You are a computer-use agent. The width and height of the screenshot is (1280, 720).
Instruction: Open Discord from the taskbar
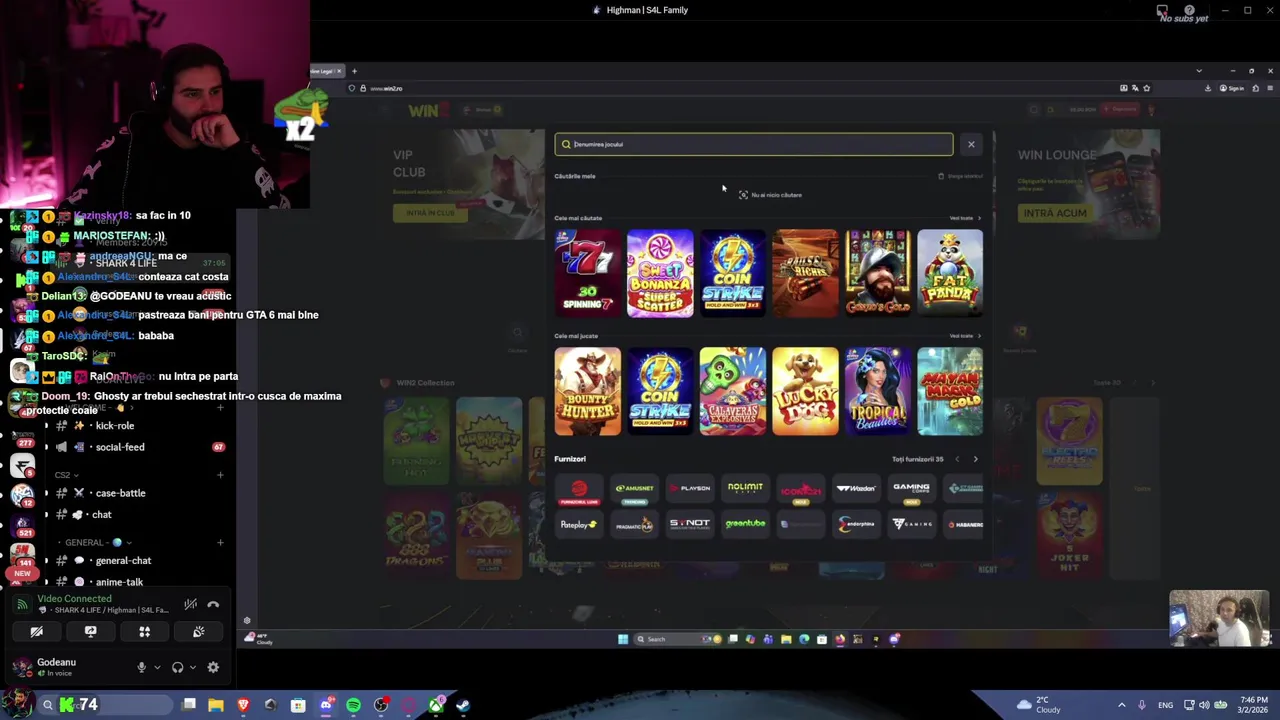325,705
